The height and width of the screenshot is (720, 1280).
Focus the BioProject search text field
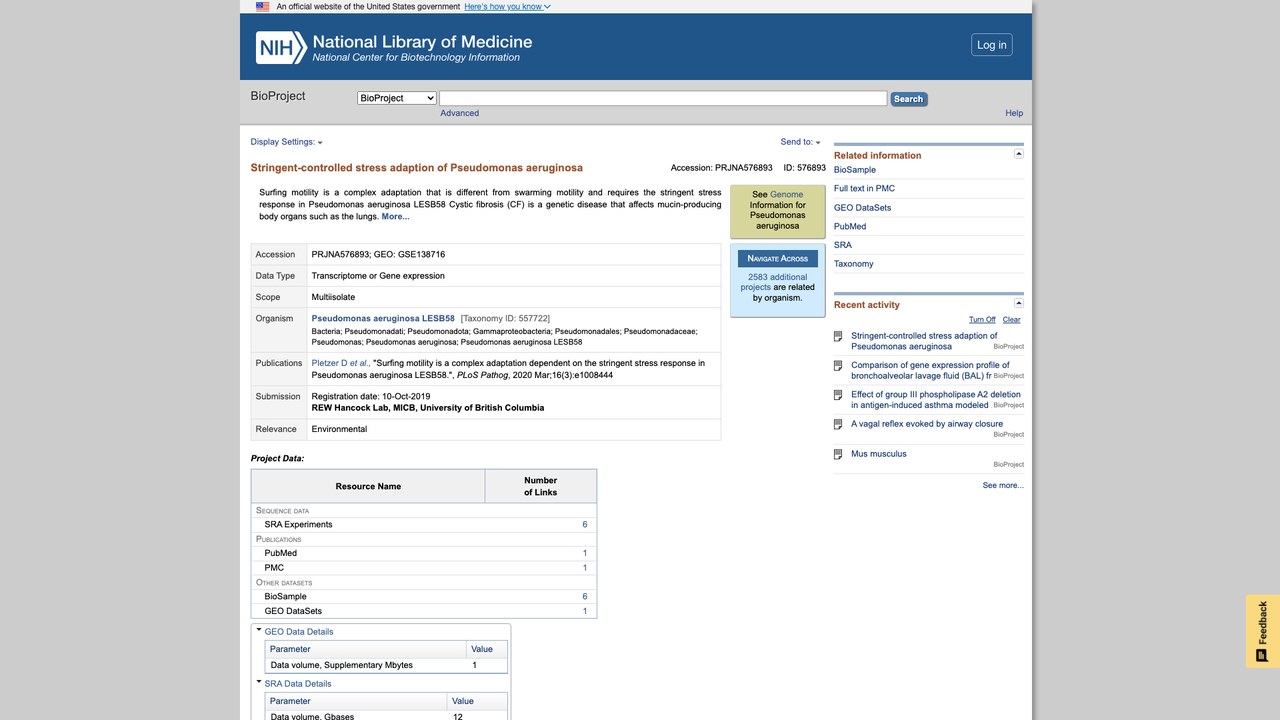663,98
